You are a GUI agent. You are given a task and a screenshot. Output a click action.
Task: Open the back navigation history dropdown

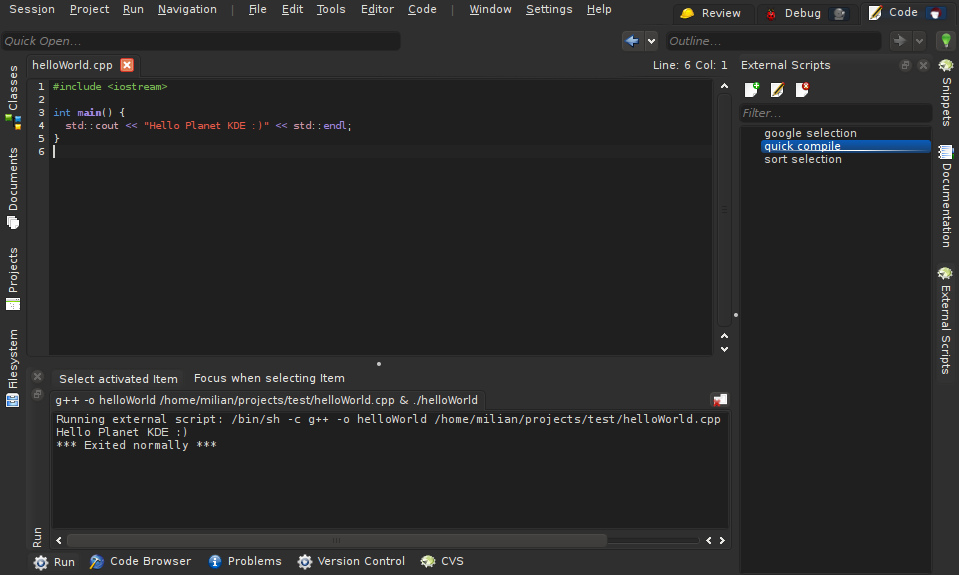tap(651, 41)
